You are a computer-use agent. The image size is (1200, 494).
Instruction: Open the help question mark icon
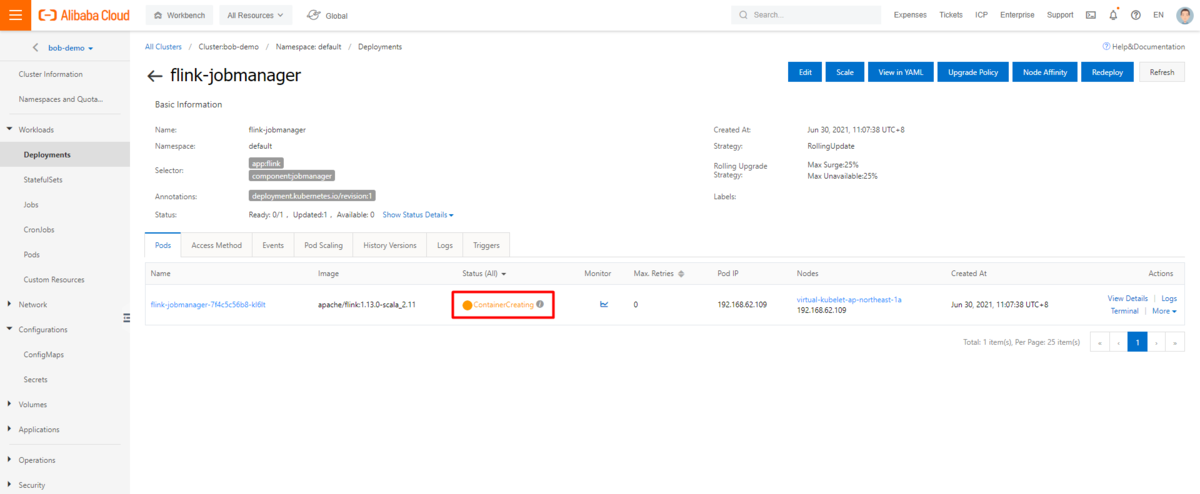tap(1135, 15)
